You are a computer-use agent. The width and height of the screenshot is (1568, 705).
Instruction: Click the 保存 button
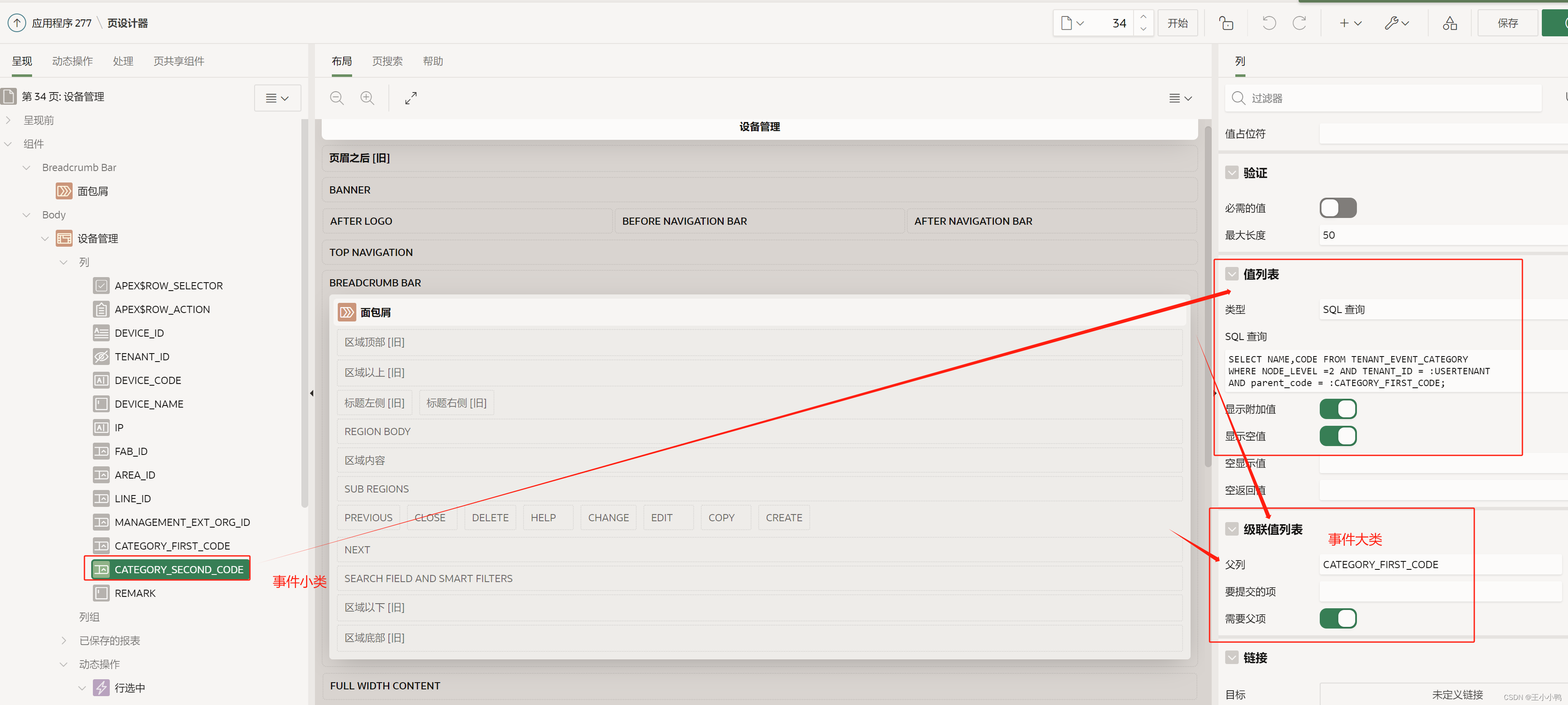pyautogui.click(x=1507, y=23)
